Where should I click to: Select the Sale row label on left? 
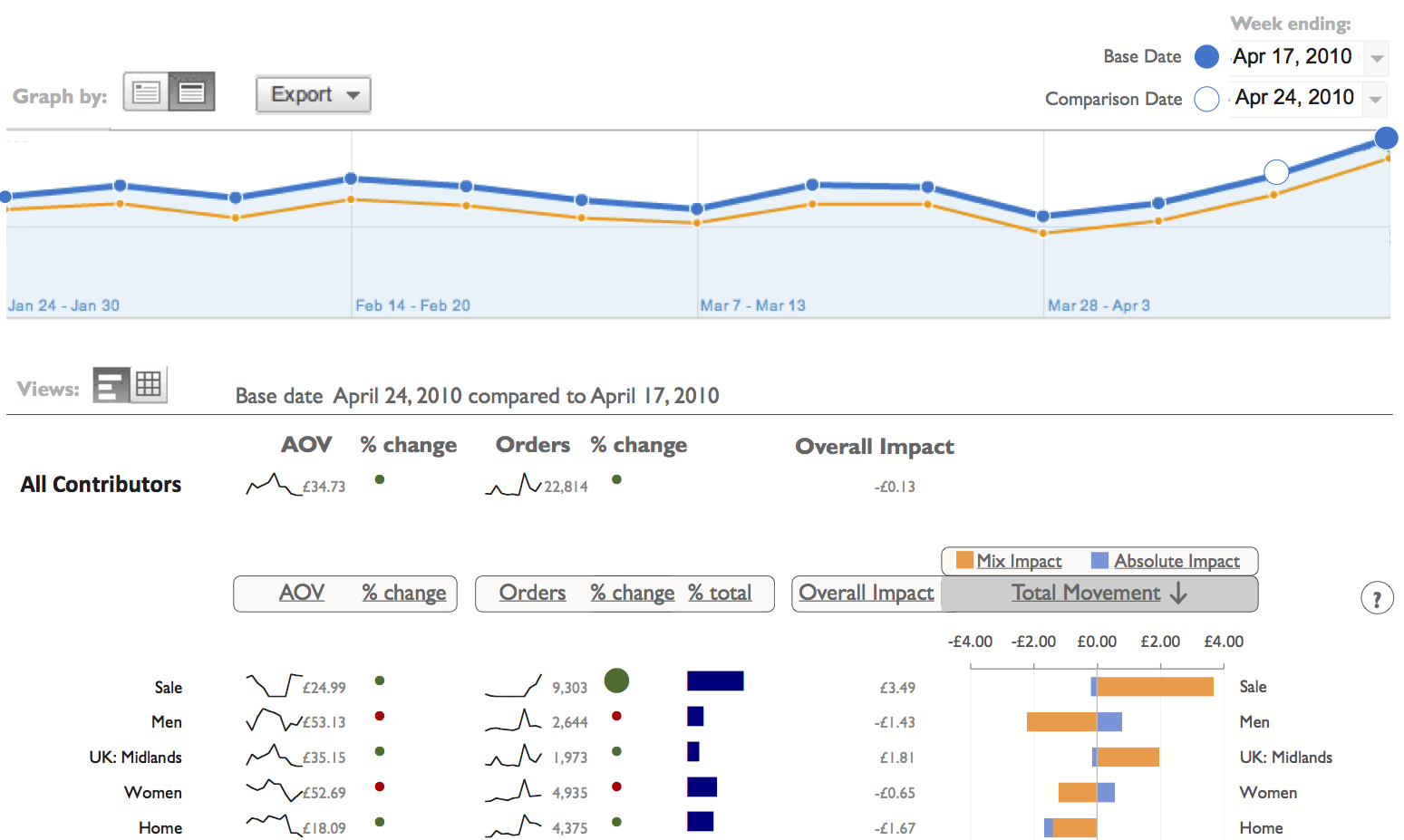pyautogui.click(x=168, y=687)
